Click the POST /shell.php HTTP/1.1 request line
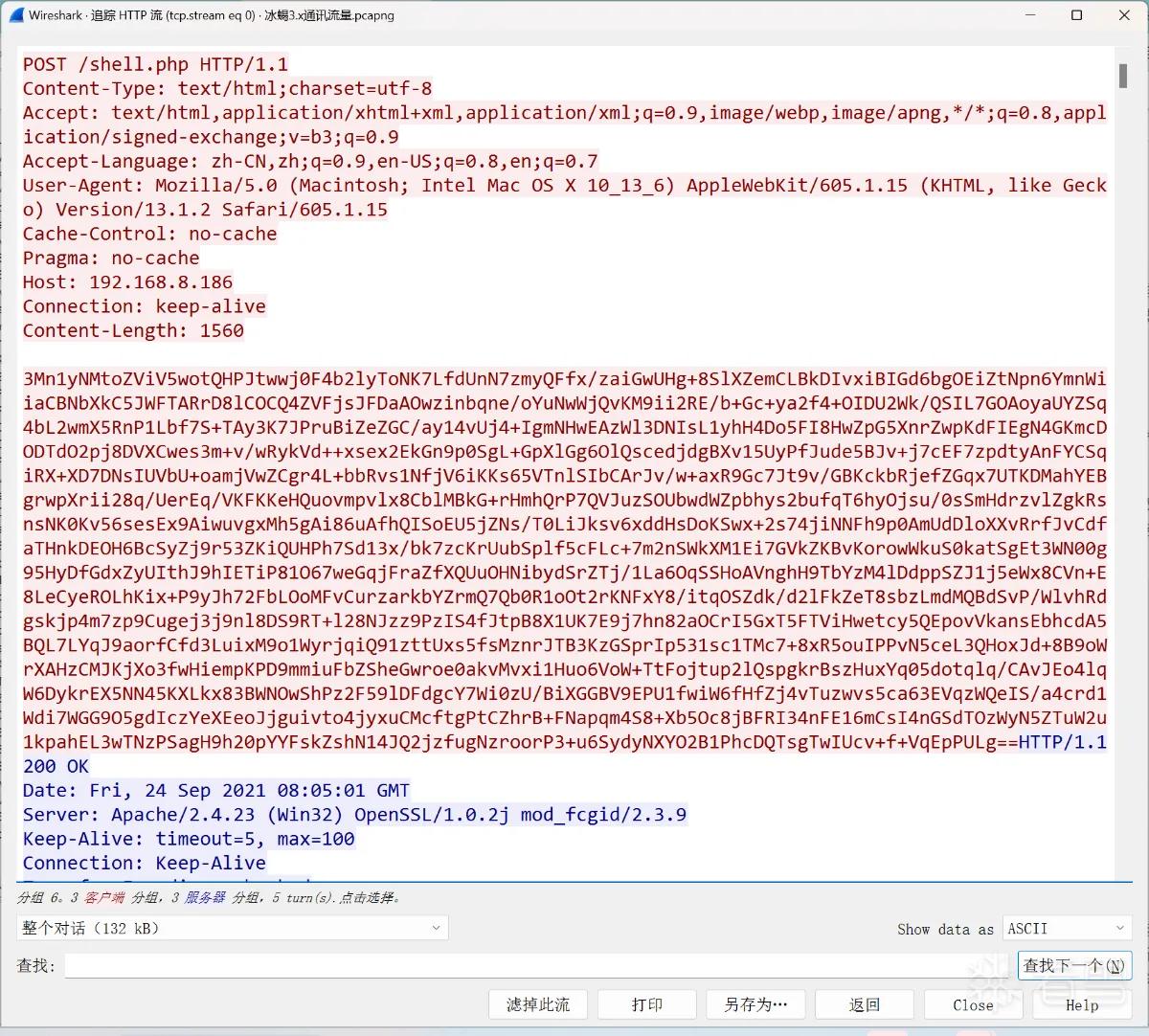This screenshot has width=1149, height=1036. (155, 64)
